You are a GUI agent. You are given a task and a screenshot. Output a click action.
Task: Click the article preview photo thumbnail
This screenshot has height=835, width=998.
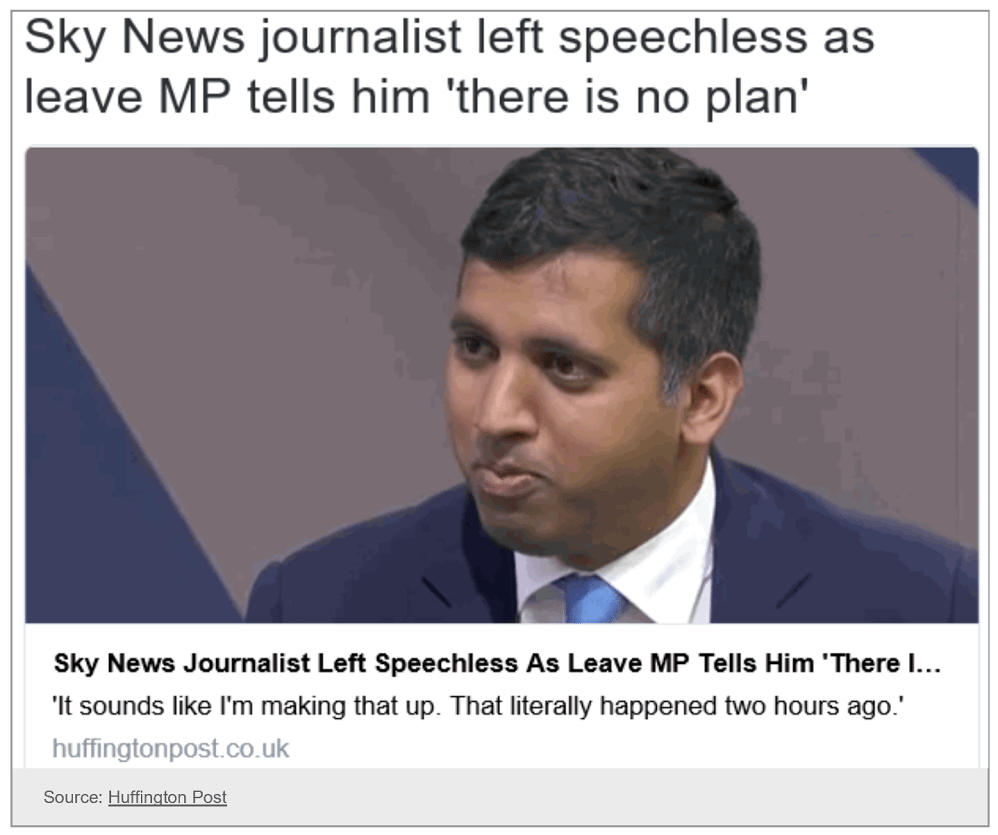(502, 385)
